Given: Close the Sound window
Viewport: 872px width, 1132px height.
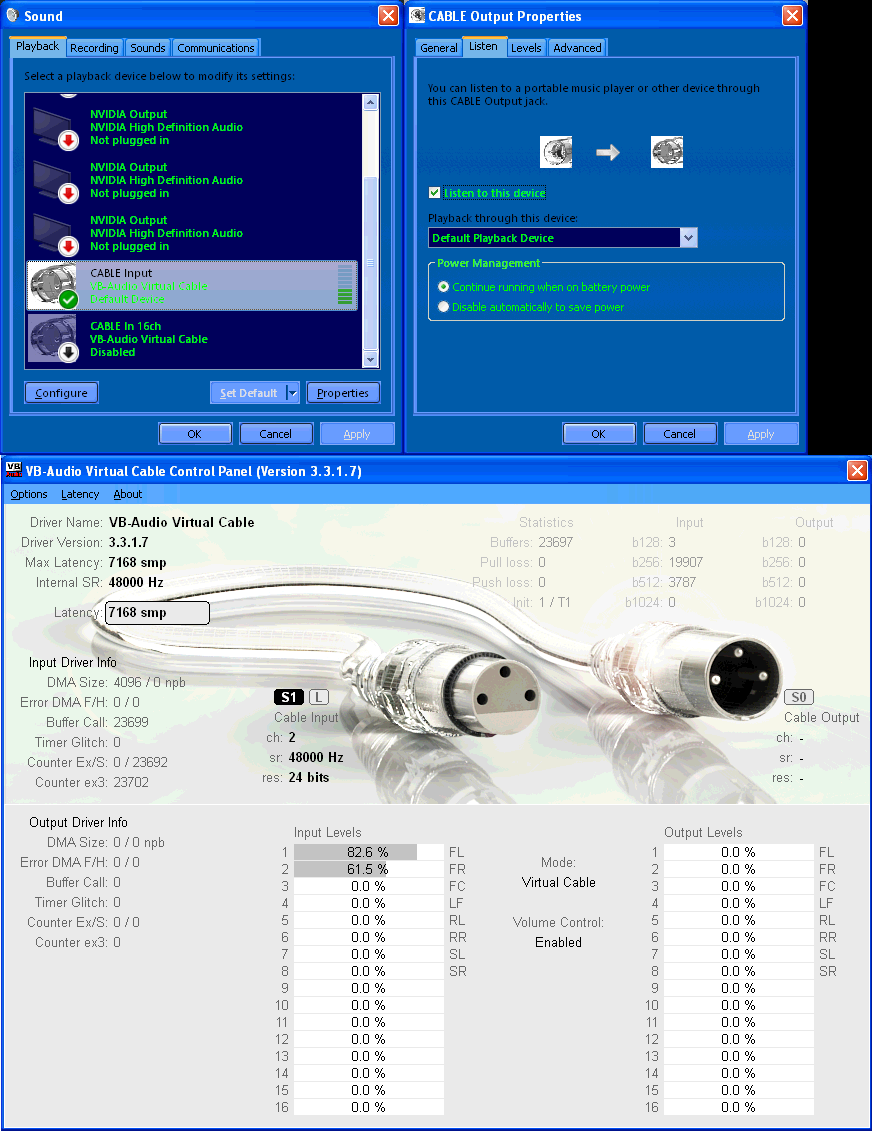Looking at the screenshot, I should pos(388,16).
